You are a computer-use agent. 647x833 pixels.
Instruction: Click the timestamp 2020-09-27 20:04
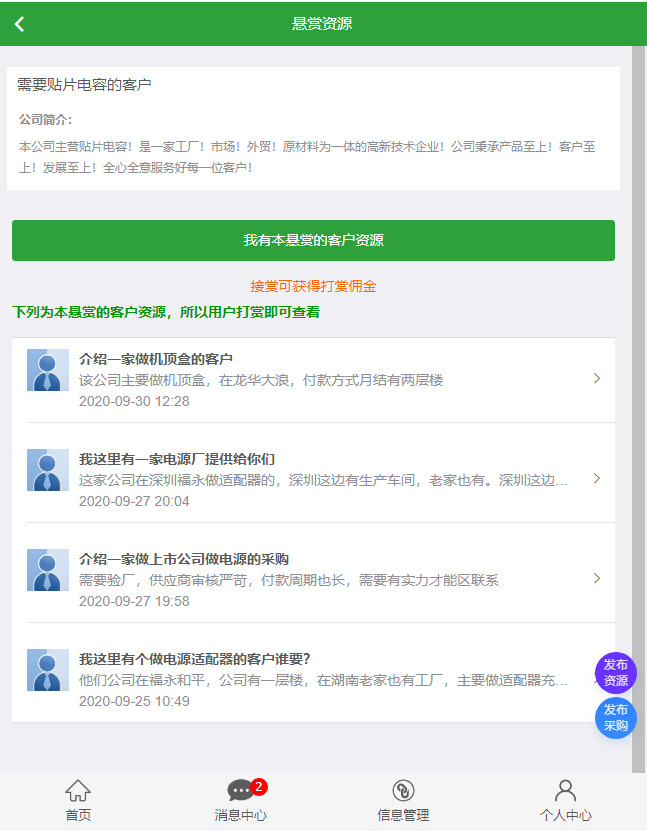pos(134,501)
